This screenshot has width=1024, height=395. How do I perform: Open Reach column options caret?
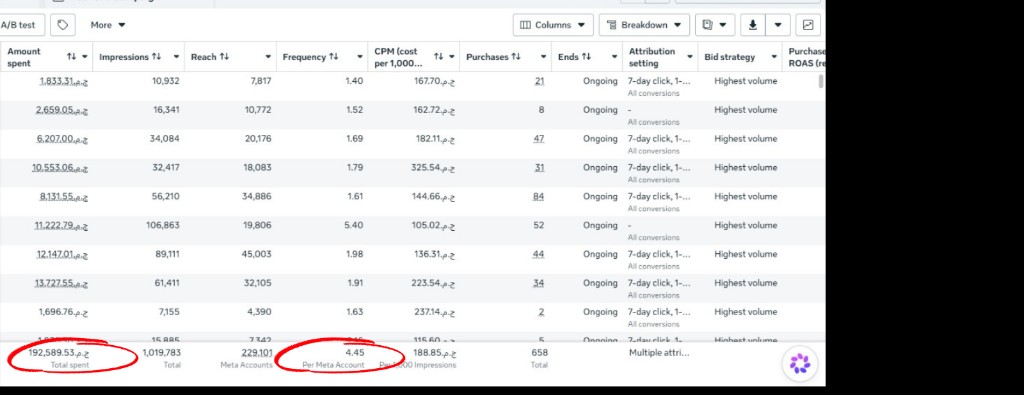coord(268,57)
